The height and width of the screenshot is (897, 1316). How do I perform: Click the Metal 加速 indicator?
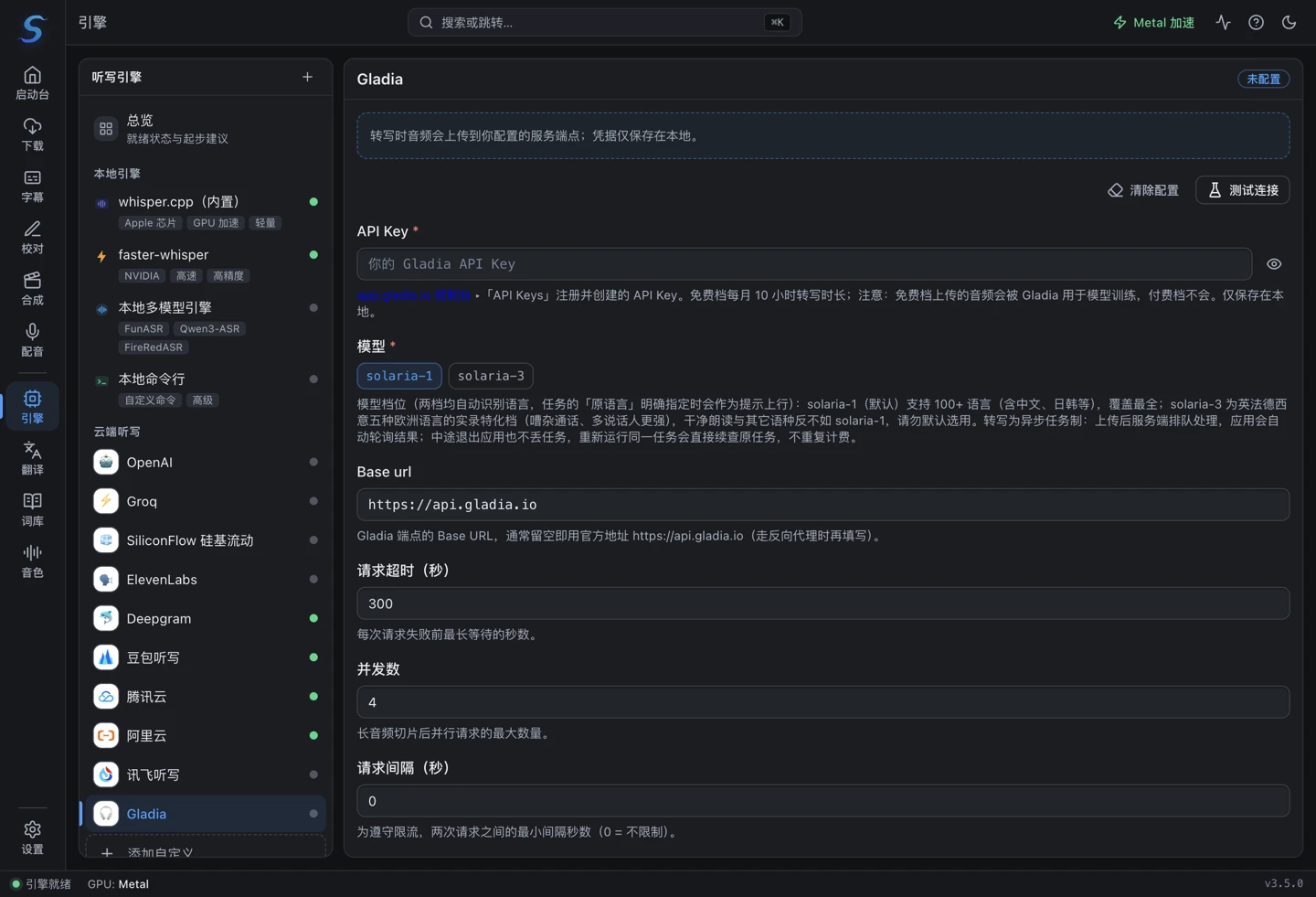point(1153,22)
